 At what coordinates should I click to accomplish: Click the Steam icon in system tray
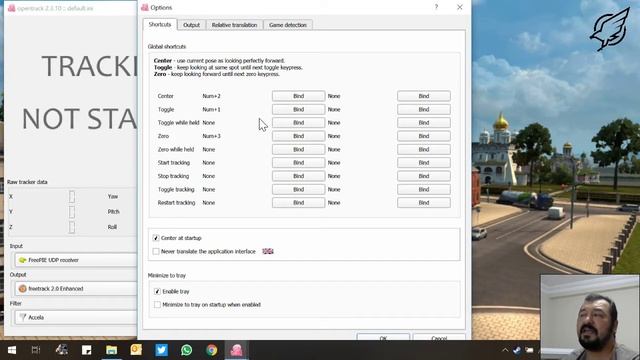(x=517, y=350)
